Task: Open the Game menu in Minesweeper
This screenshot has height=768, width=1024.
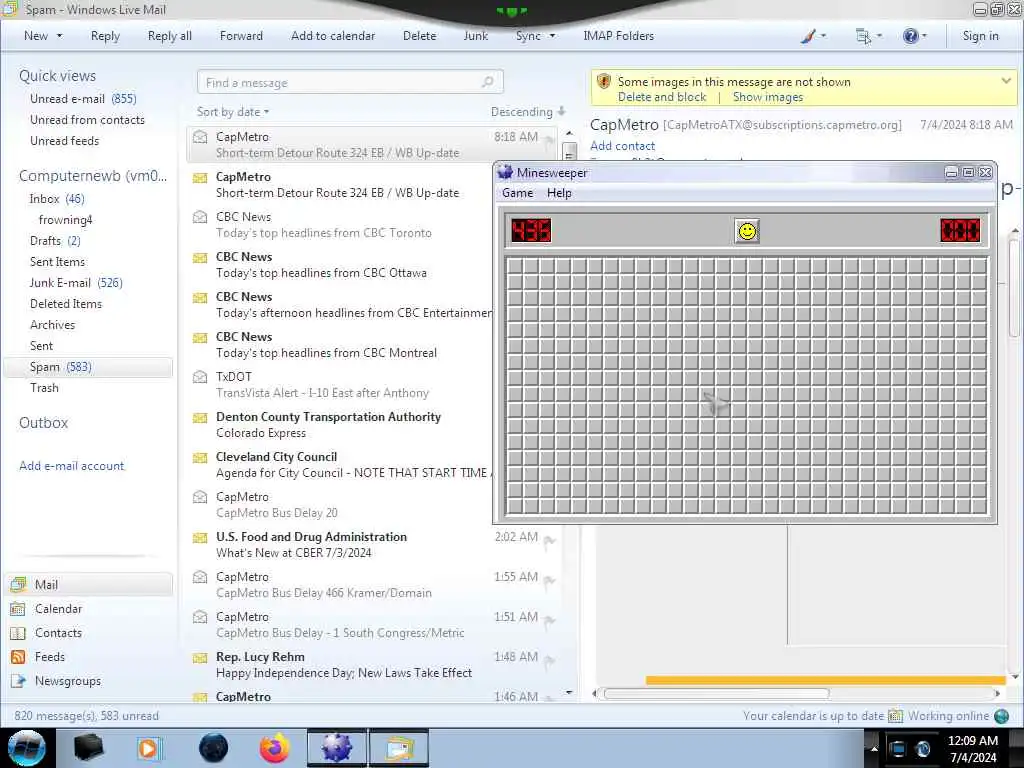Action: [x=517, y=193]
